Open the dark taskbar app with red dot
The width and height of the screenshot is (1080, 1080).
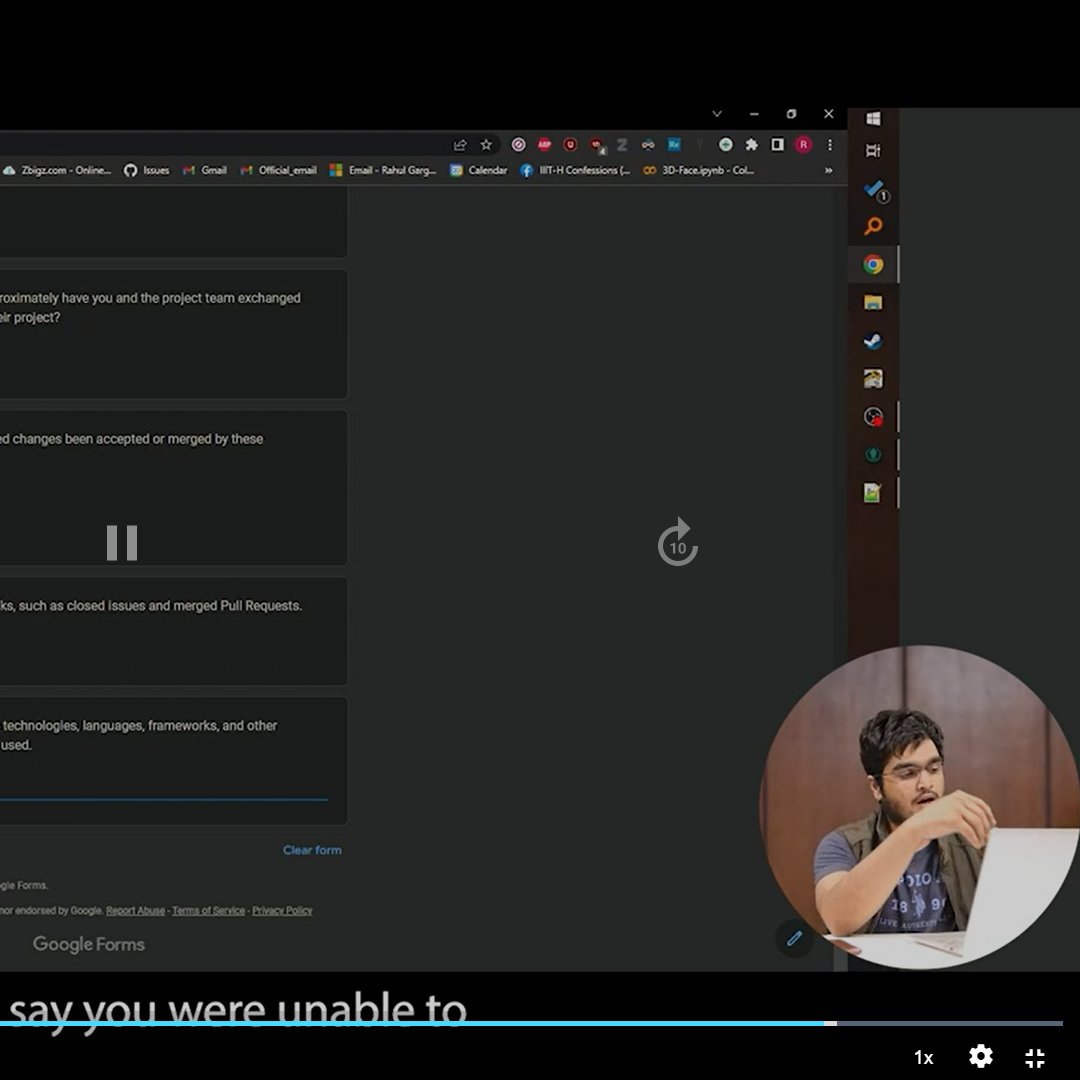pos(873,417)
